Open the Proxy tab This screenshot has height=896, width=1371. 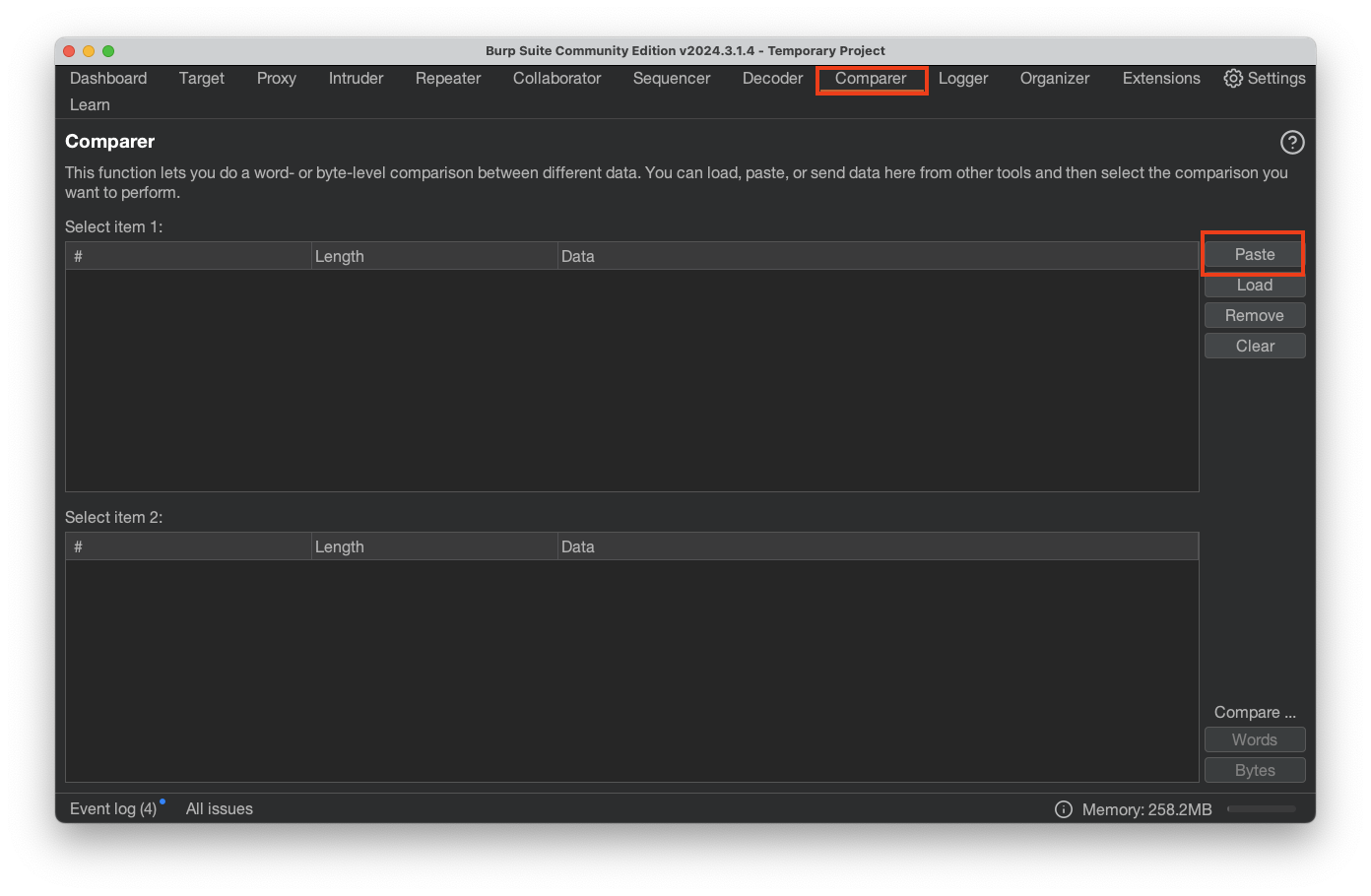277,78
